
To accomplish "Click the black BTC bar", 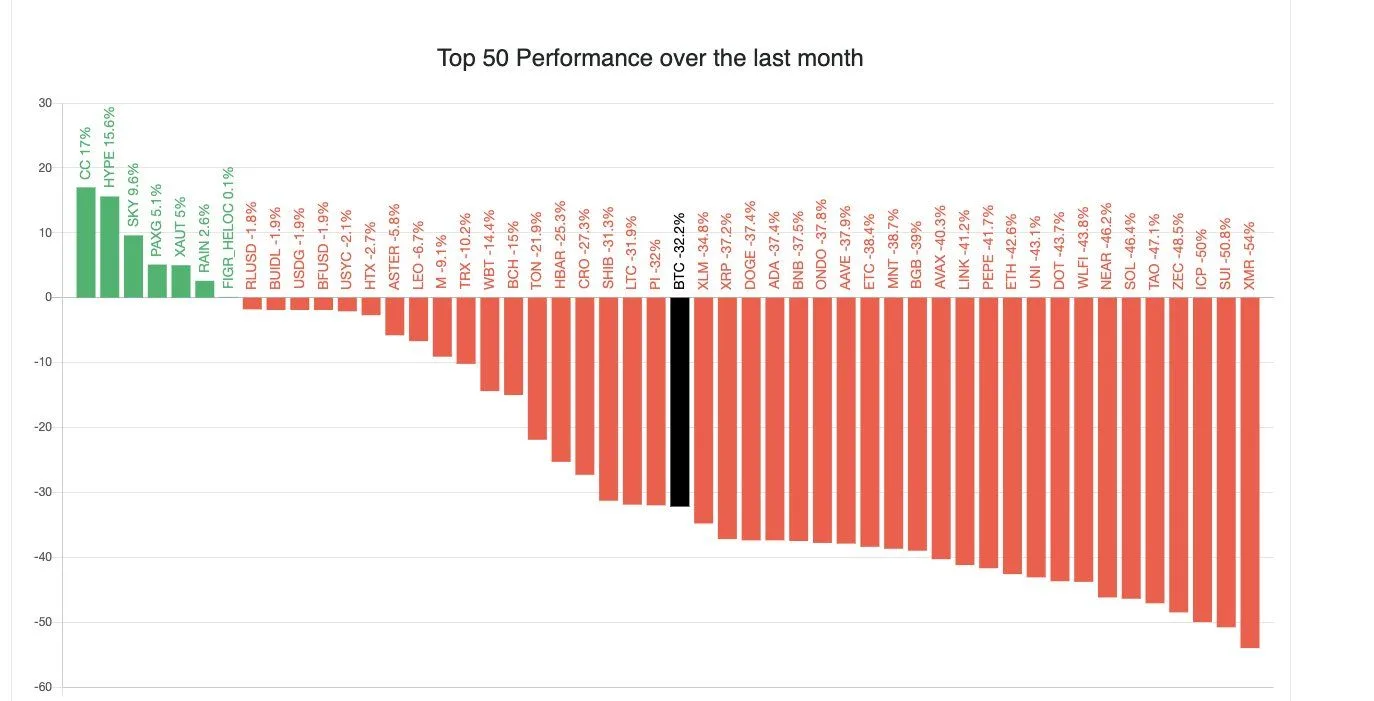I will (x=680, y=402).
